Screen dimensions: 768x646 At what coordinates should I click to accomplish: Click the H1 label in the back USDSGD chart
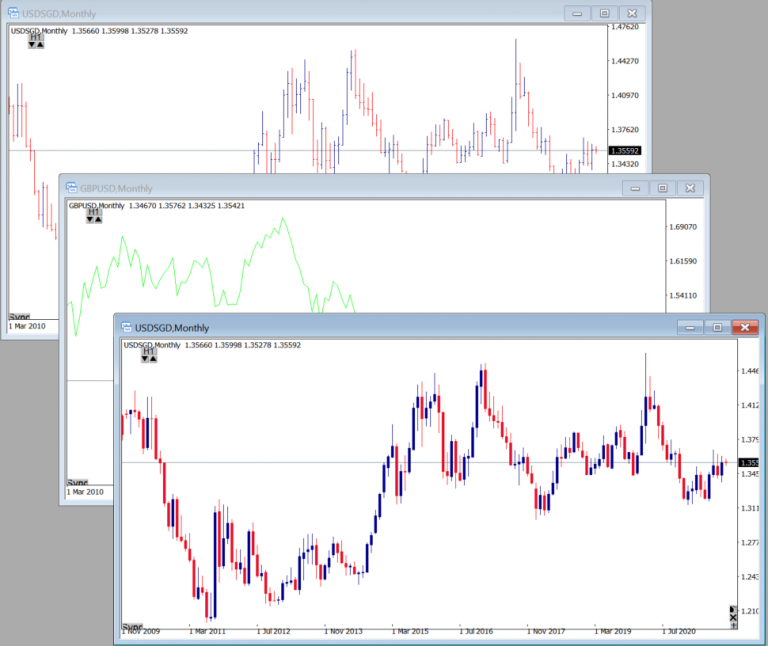tap(36, 37)
